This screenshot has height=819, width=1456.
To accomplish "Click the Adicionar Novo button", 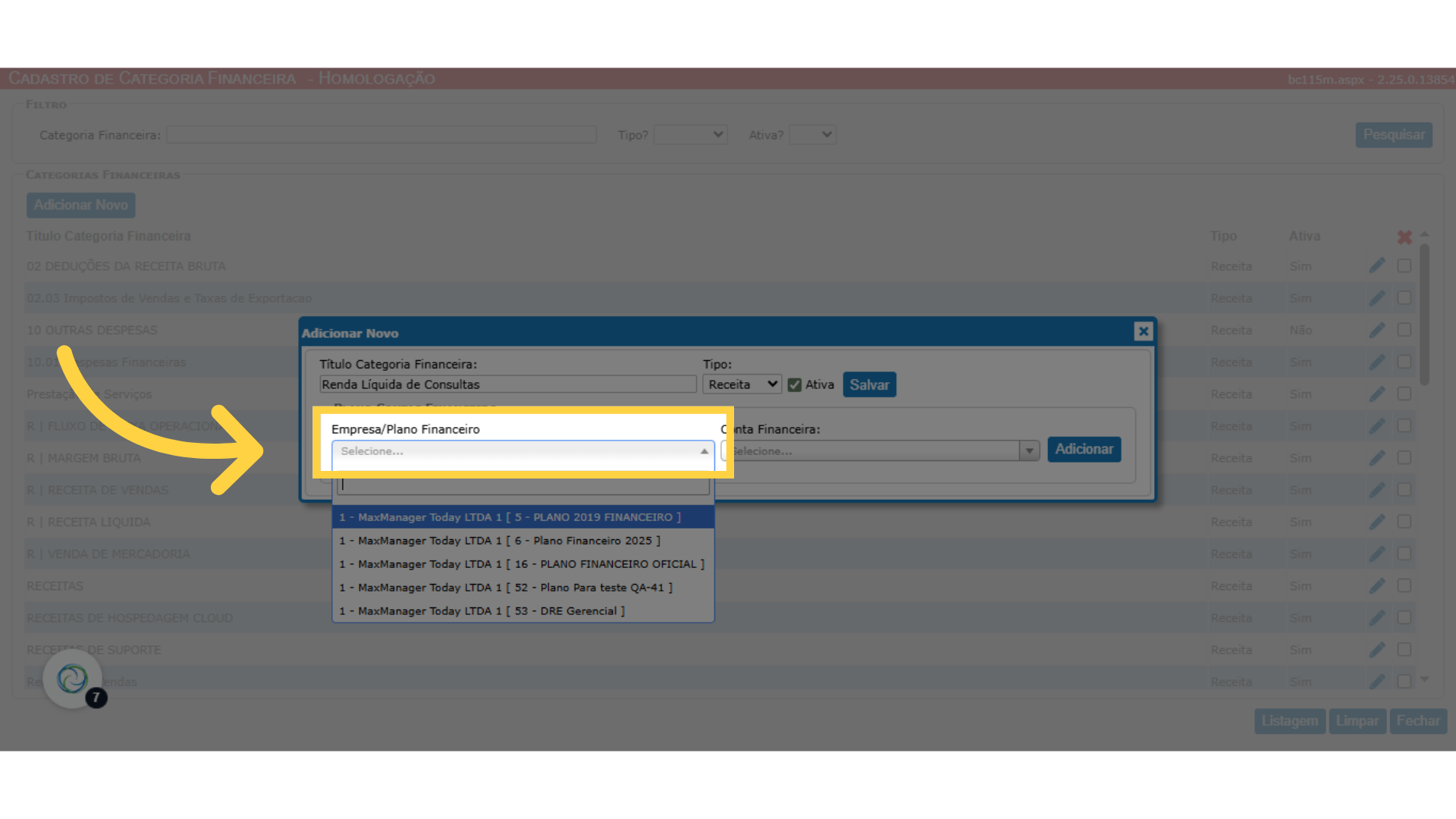I will [x=81, y=205].
